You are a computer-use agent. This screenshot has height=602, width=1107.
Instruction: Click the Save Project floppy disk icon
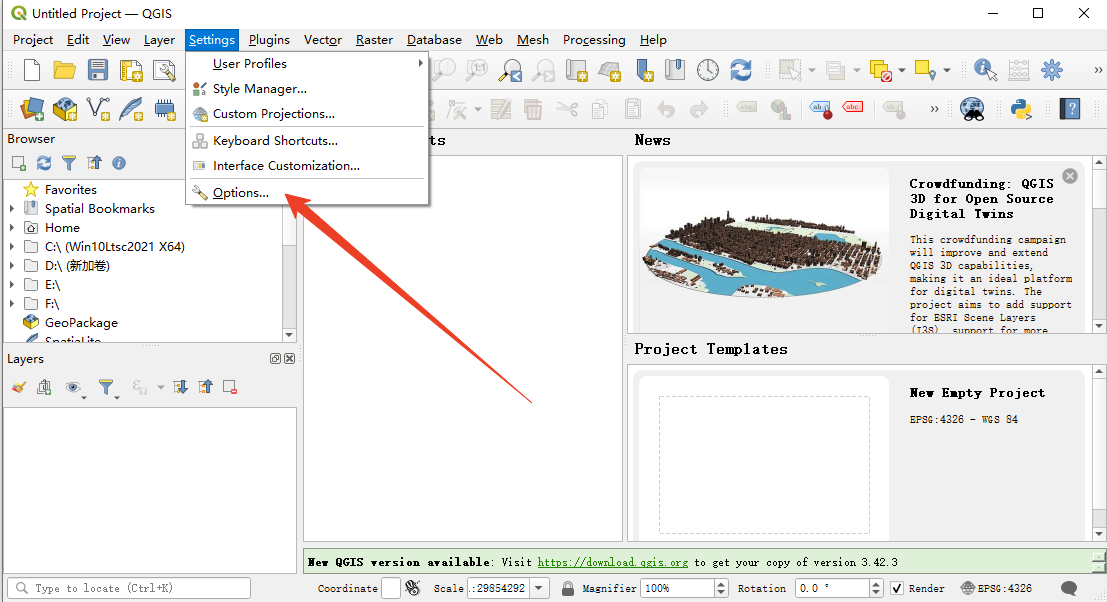tap(97, 70)
